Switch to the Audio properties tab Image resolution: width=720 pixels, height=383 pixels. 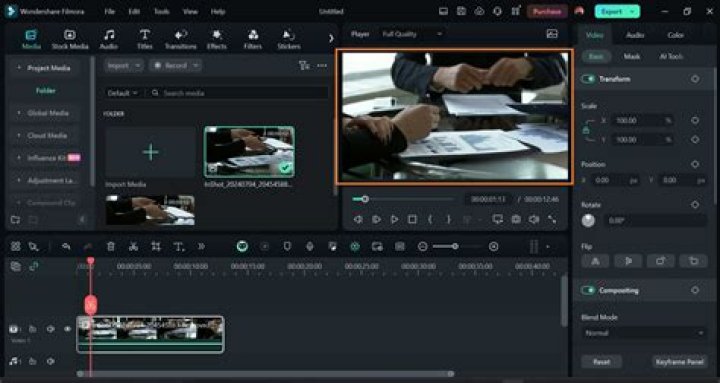tap(635, 35)
